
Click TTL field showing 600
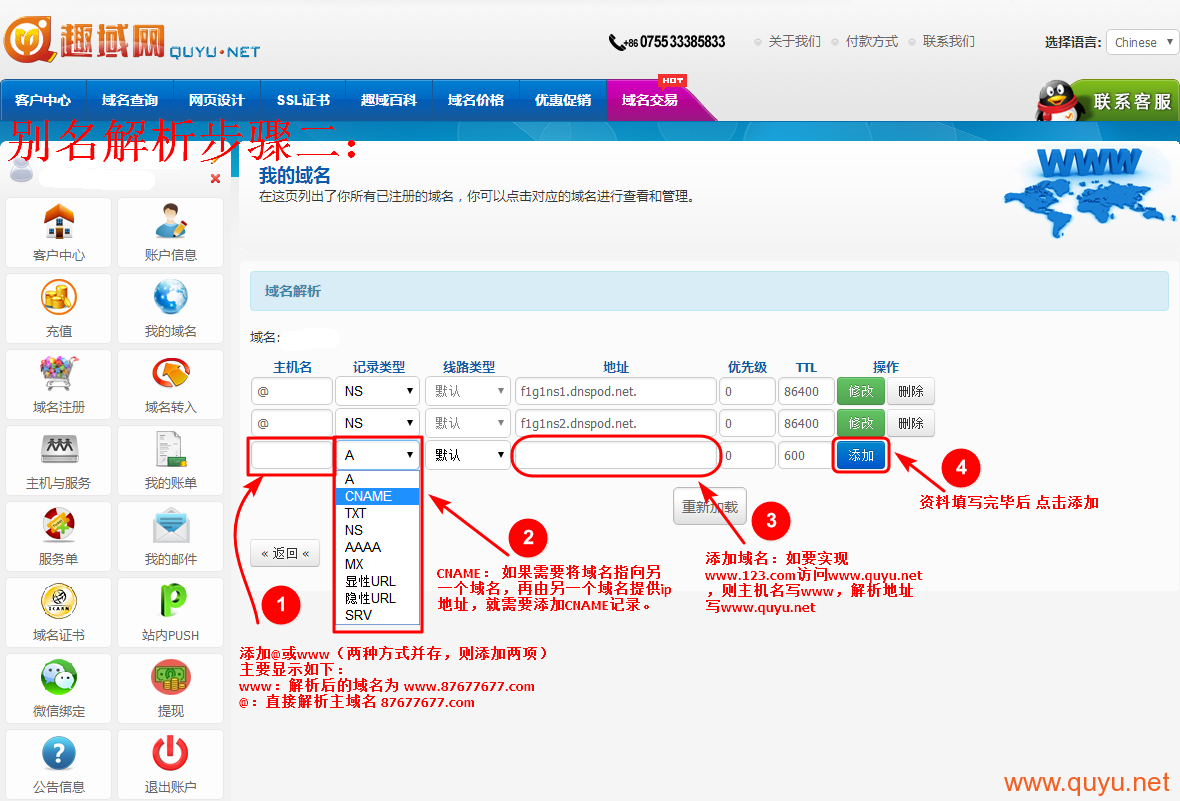(x=806, y=455)
